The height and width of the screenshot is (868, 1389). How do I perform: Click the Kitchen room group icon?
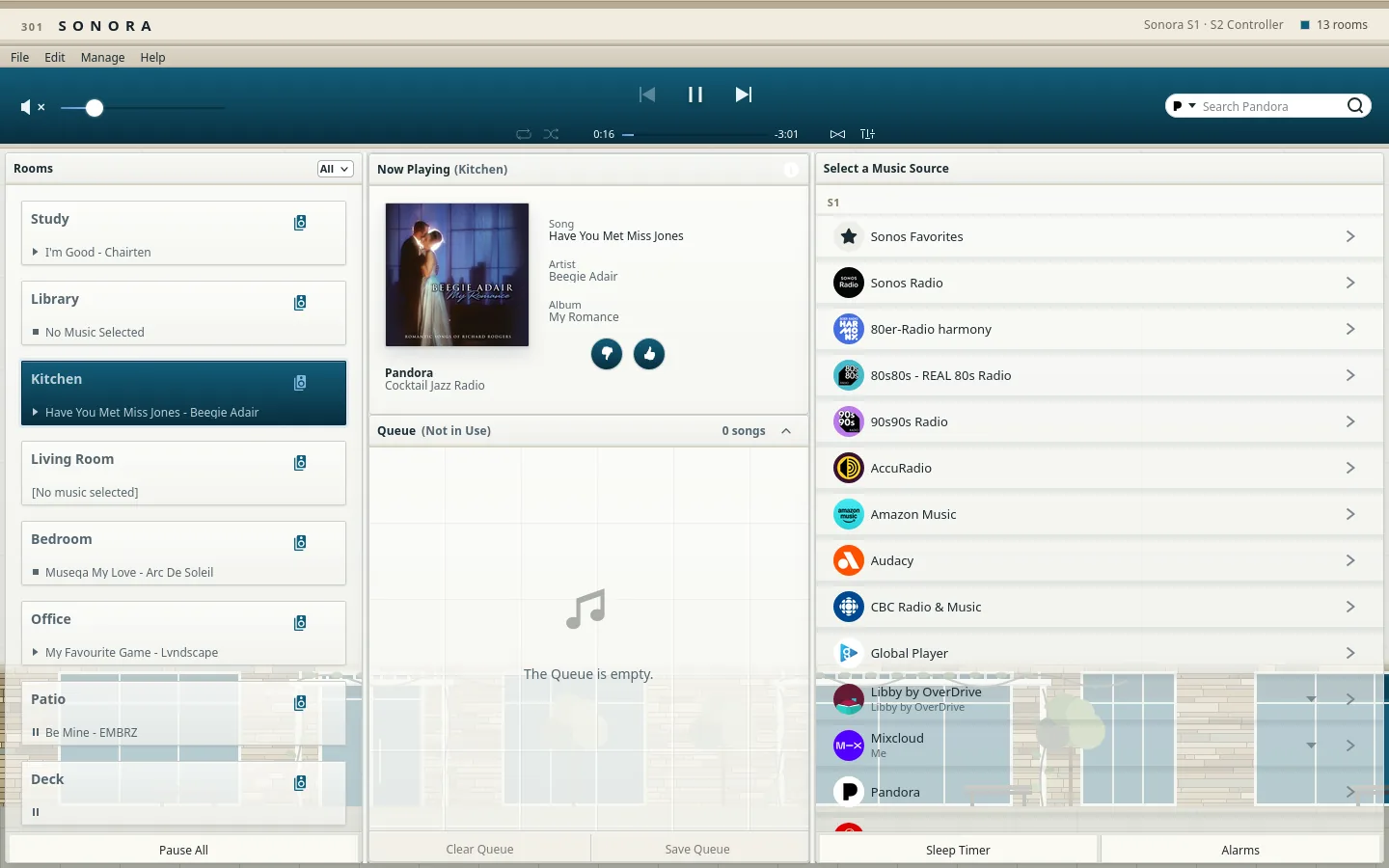[x=300, y=383]
